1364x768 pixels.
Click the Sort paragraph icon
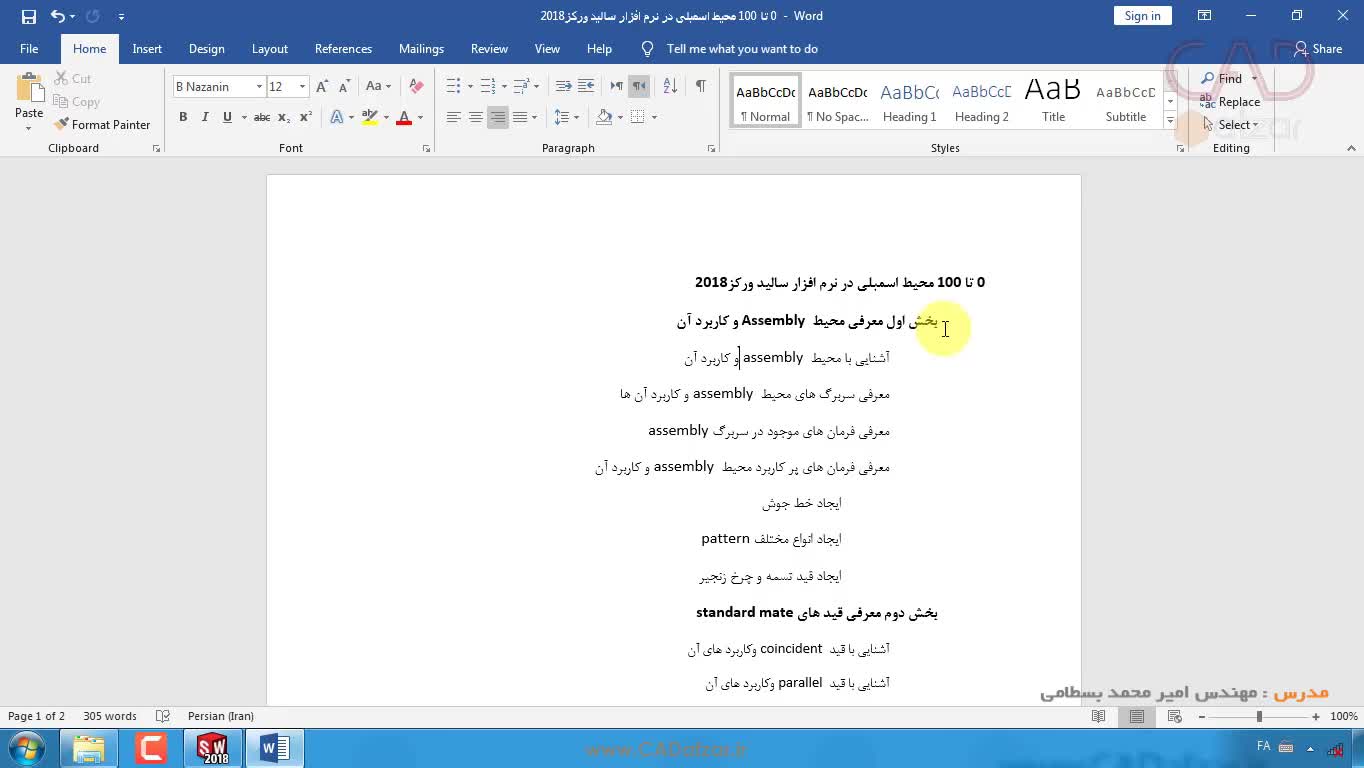click(x=670, y=87)
